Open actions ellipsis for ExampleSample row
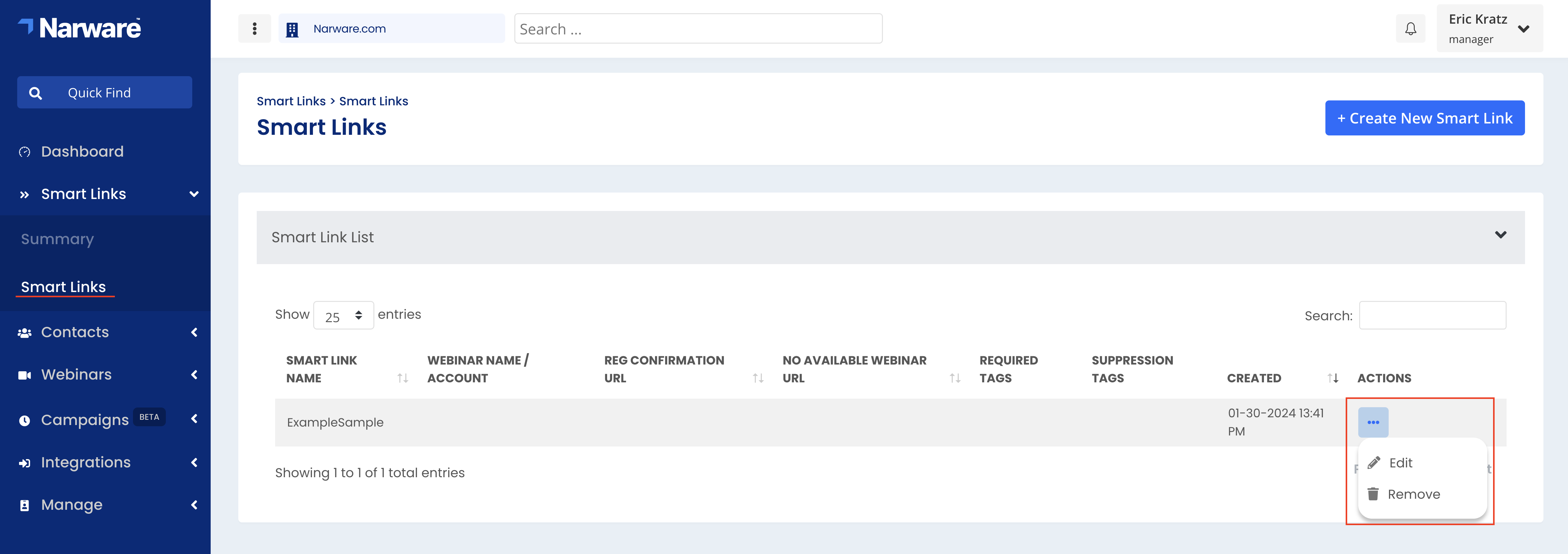This screenshot has height=554, width=1568. tap(1373, 422)
